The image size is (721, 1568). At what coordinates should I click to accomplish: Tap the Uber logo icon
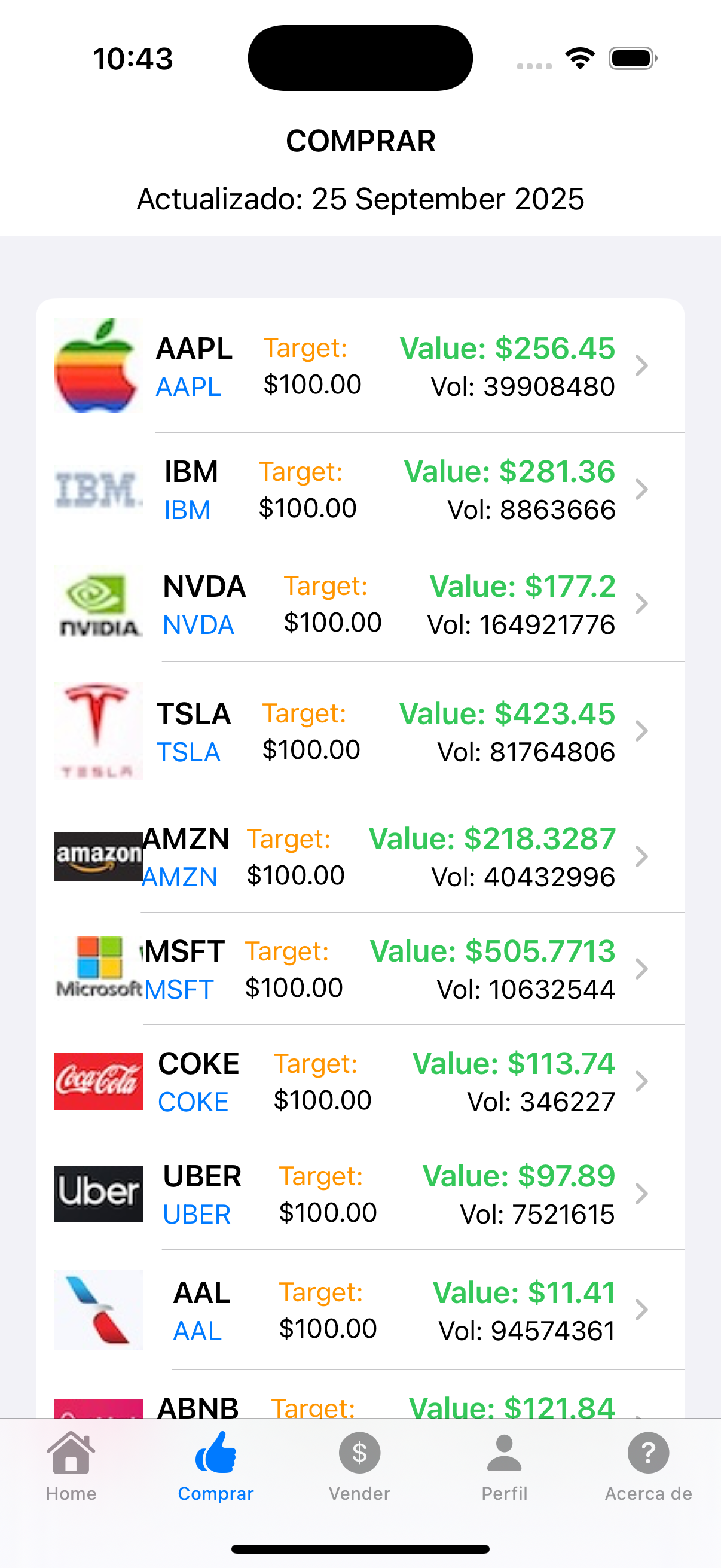pyautogui.click(x=98, y=1194)
